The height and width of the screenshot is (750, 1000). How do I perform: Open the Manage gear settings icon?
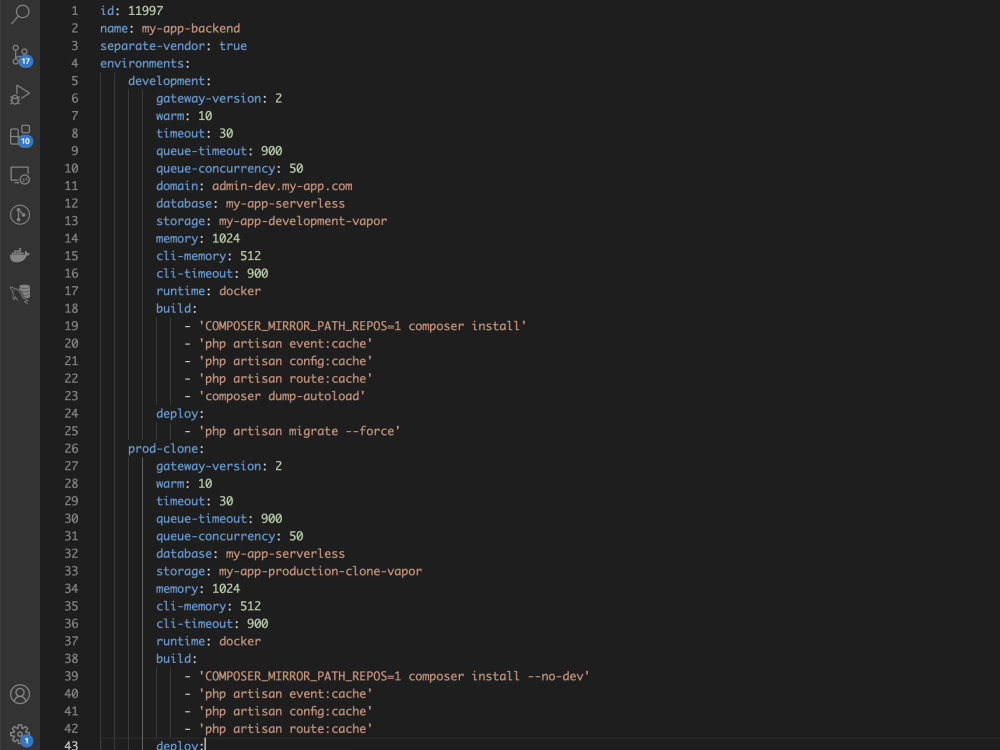(20, 735)
